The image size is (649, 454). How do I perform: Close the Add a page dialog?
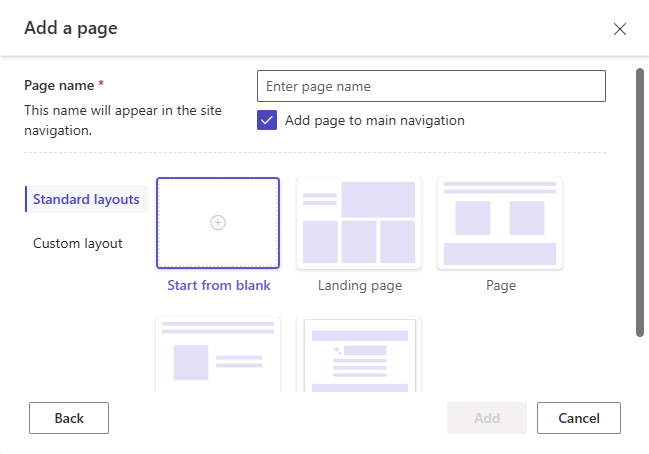[620, 29]
